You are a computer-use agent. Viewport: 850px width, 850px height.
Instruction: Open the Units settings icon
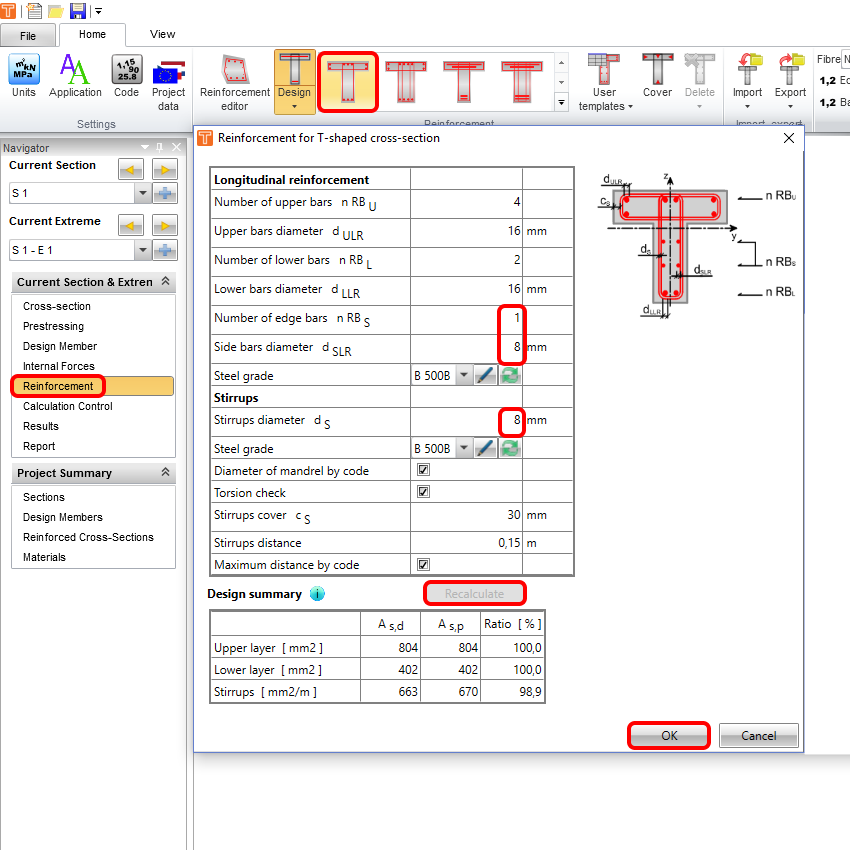24,77
